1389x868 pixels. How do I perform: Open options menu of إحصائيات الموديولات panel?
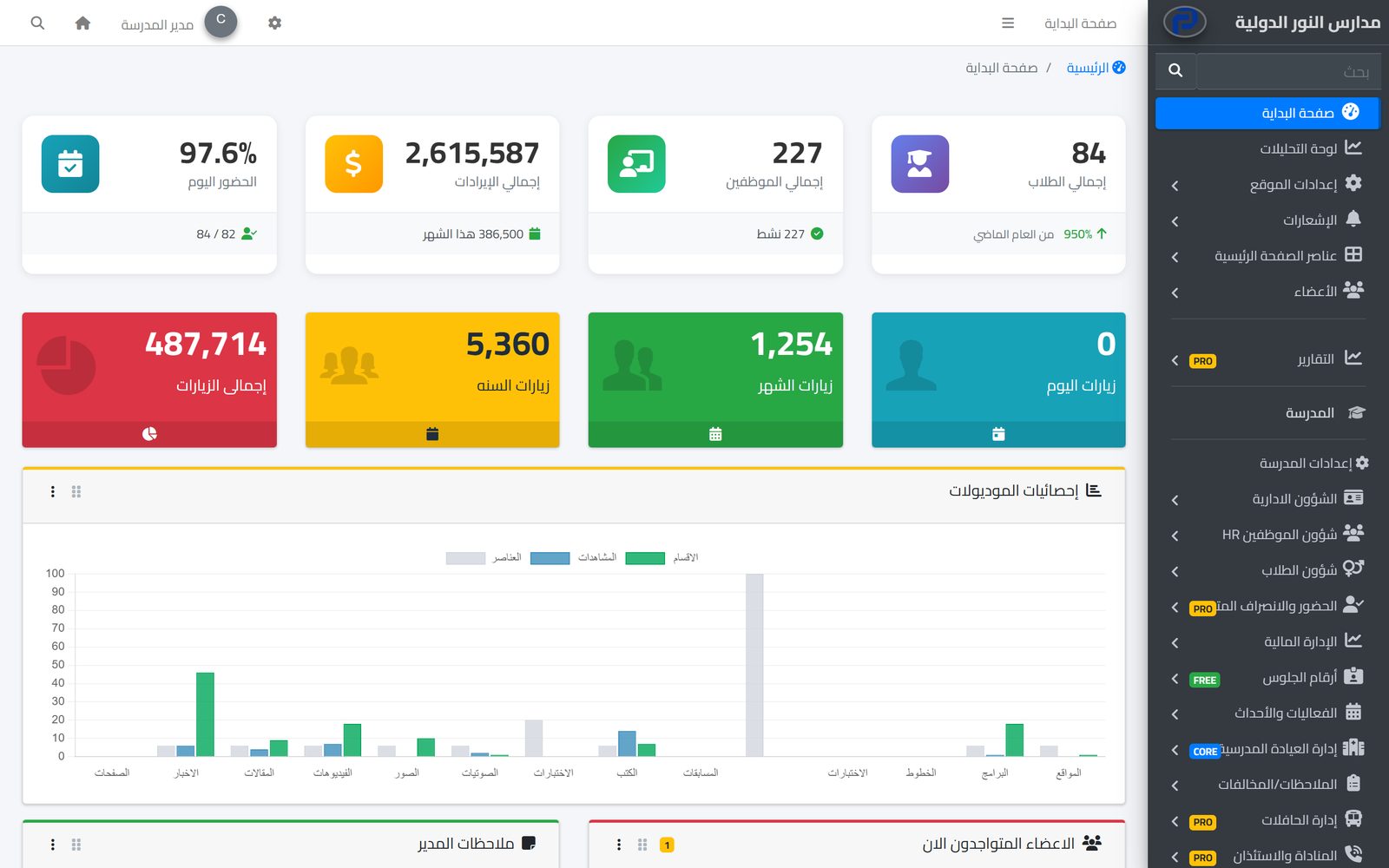(x=53, y=491)
